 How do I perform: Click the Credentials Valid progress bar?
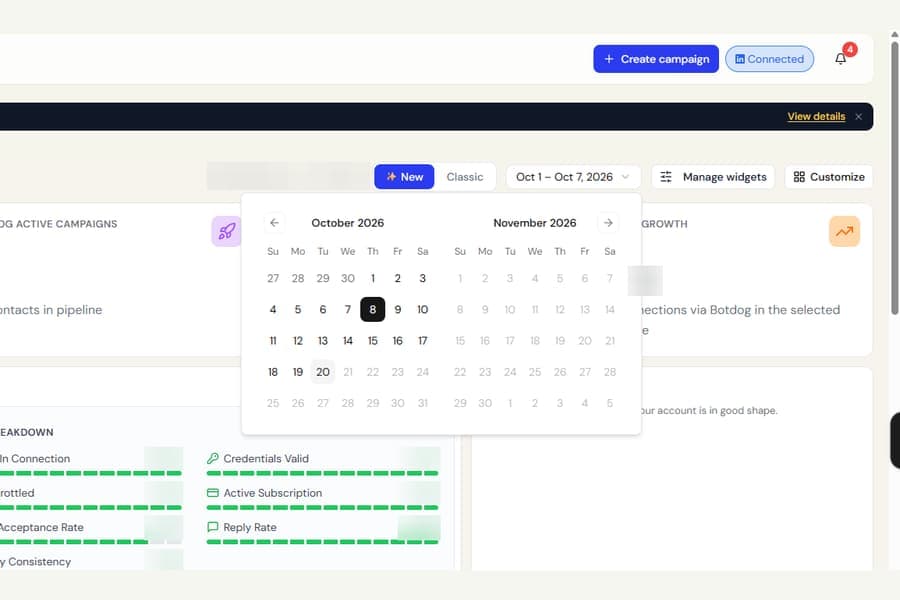pyautogui.click(x=323, y=473)
